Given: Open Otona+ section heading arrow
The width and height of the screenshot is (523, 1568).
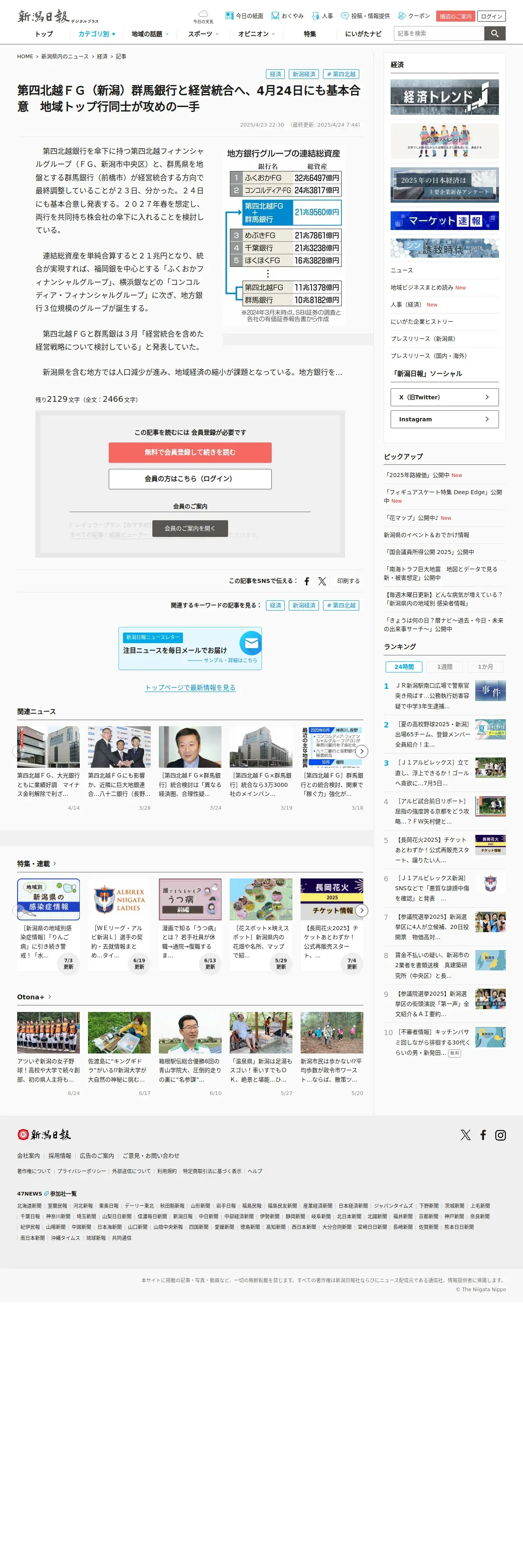Looking at the screenshot, I should pyautogui.click(x=49, y=996).
